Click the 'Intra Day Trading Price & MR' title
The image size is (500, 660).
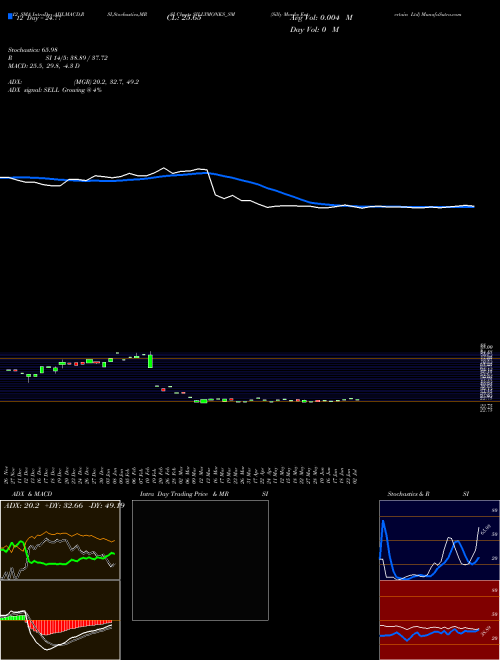(185, 494)
